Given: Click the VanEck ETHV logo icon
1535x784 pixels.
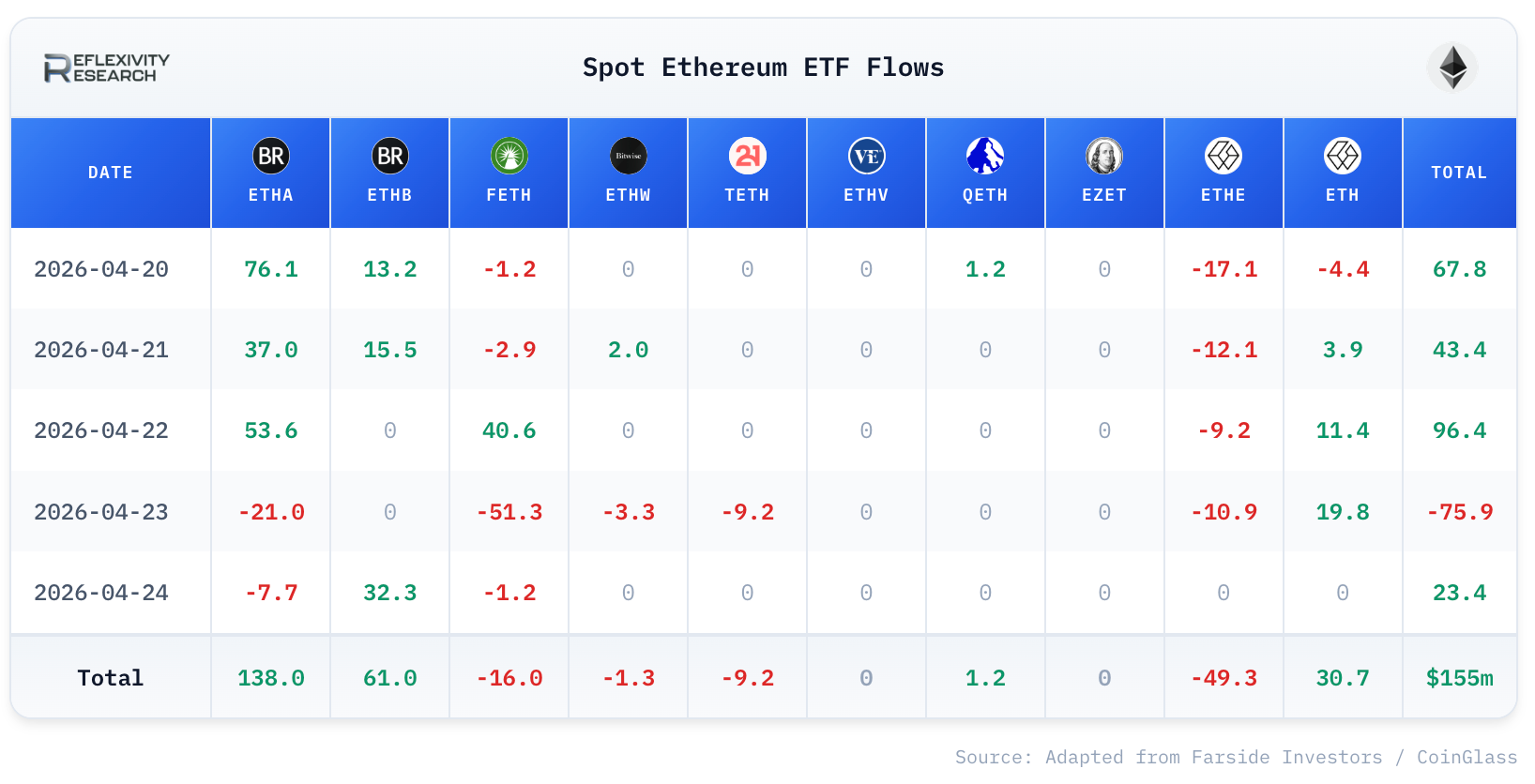Looking at the screenshot, I should point(867,156).
